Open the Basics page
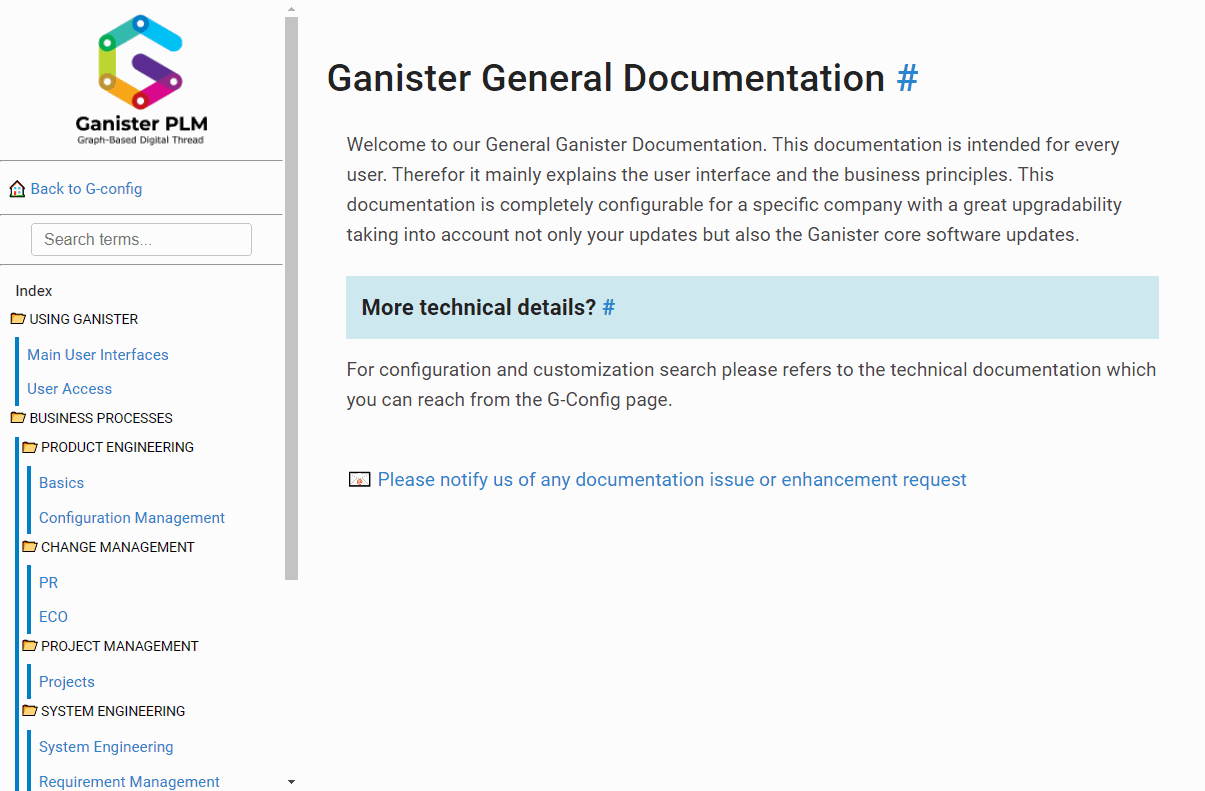 click(x=62, y=483)
